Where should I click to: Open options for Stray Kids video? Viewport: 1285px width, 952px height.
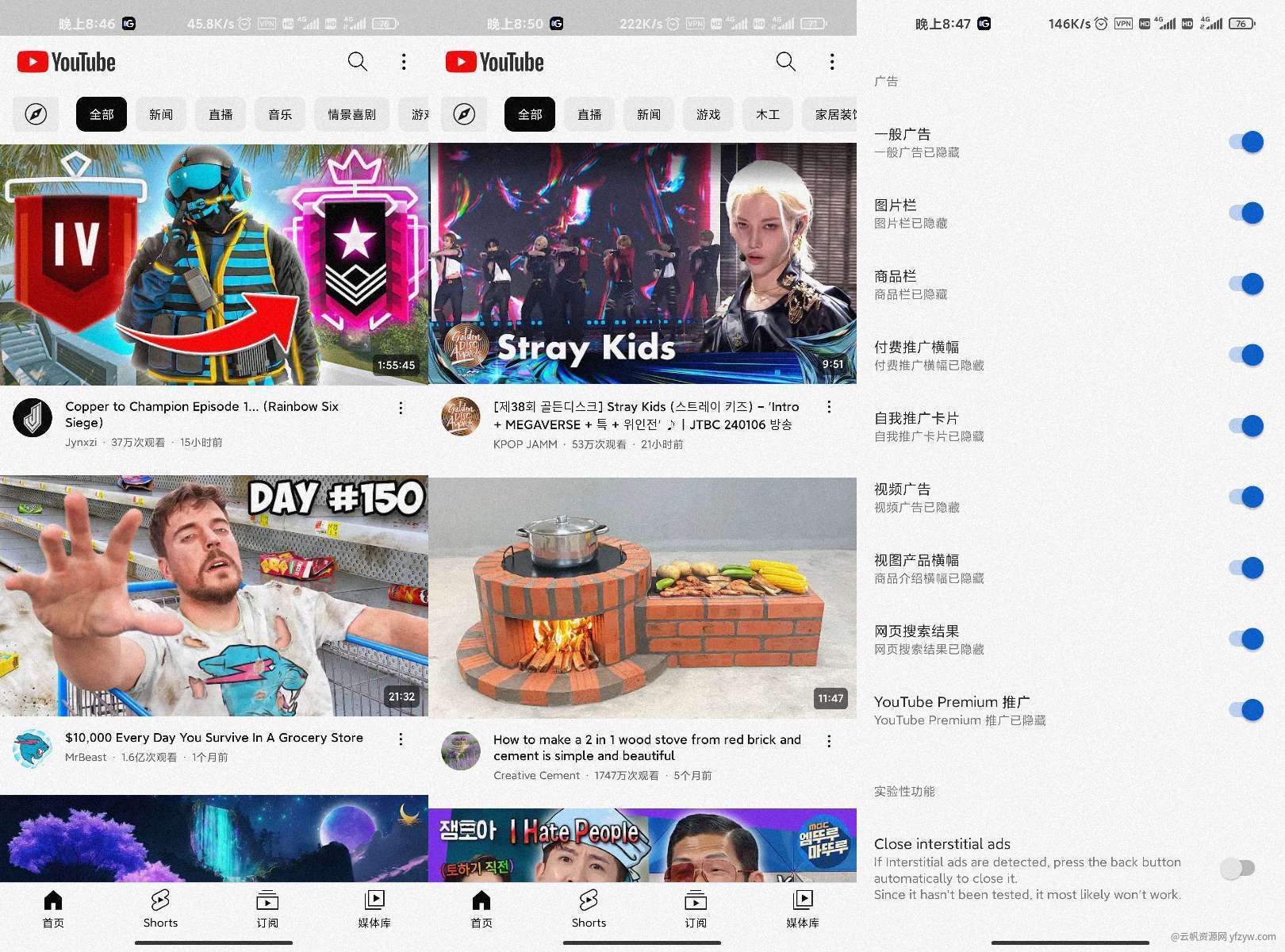(829, 407)
